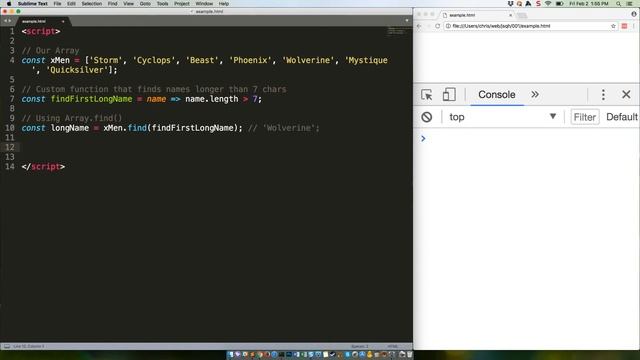Screen dimensions: 640x360
Task: Close the example.html tab in Sublime Text
Action: point(63,21)
